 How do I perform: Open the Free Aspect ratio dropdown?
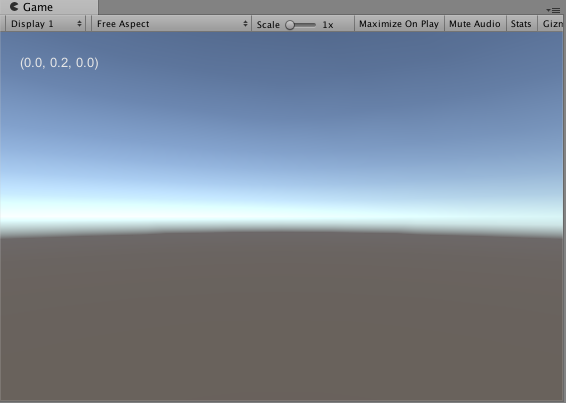(x=172, y=24)
